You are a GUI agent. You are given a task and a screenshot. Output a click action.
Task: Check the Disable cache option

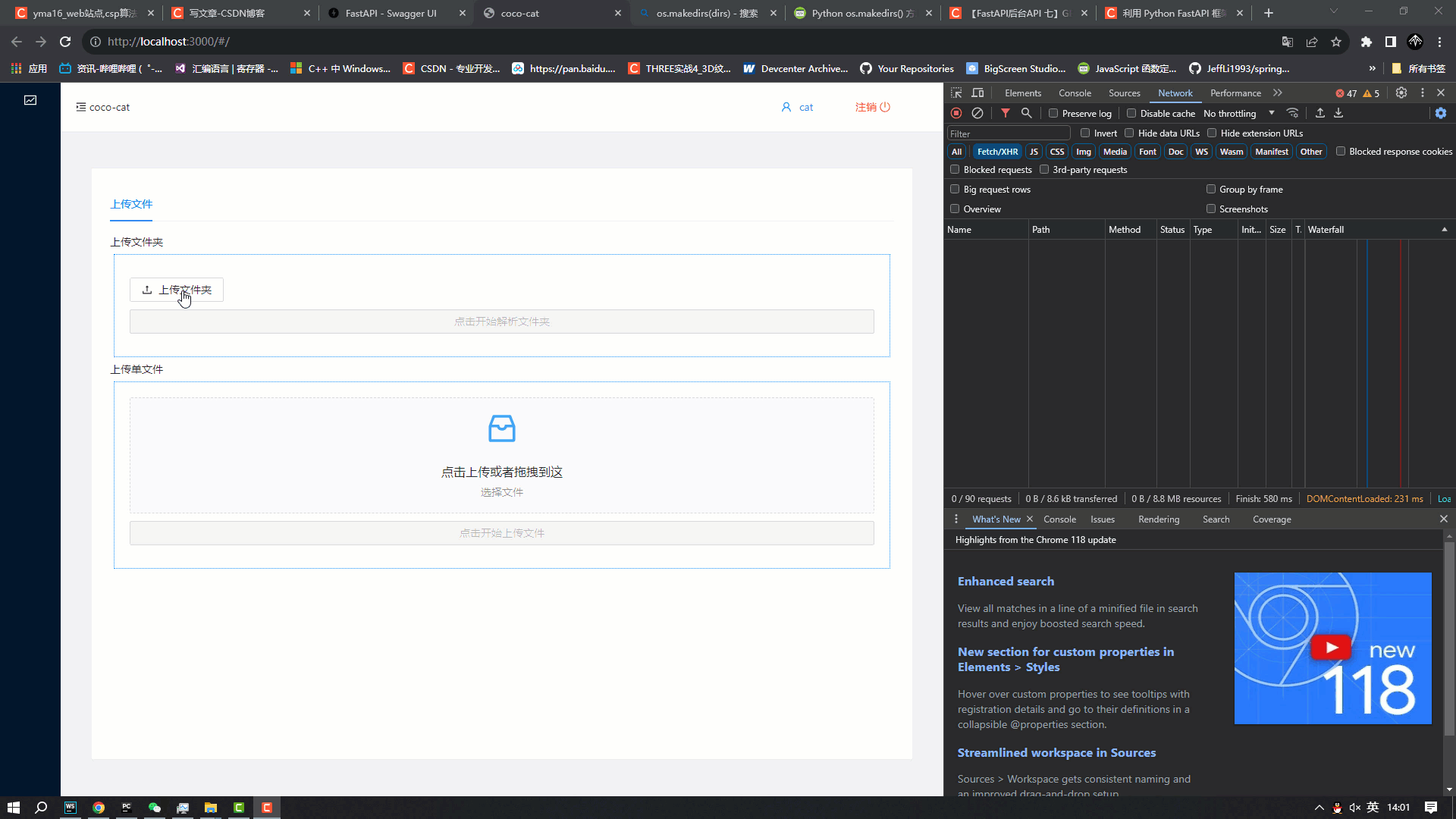(x=1131, y=113)
